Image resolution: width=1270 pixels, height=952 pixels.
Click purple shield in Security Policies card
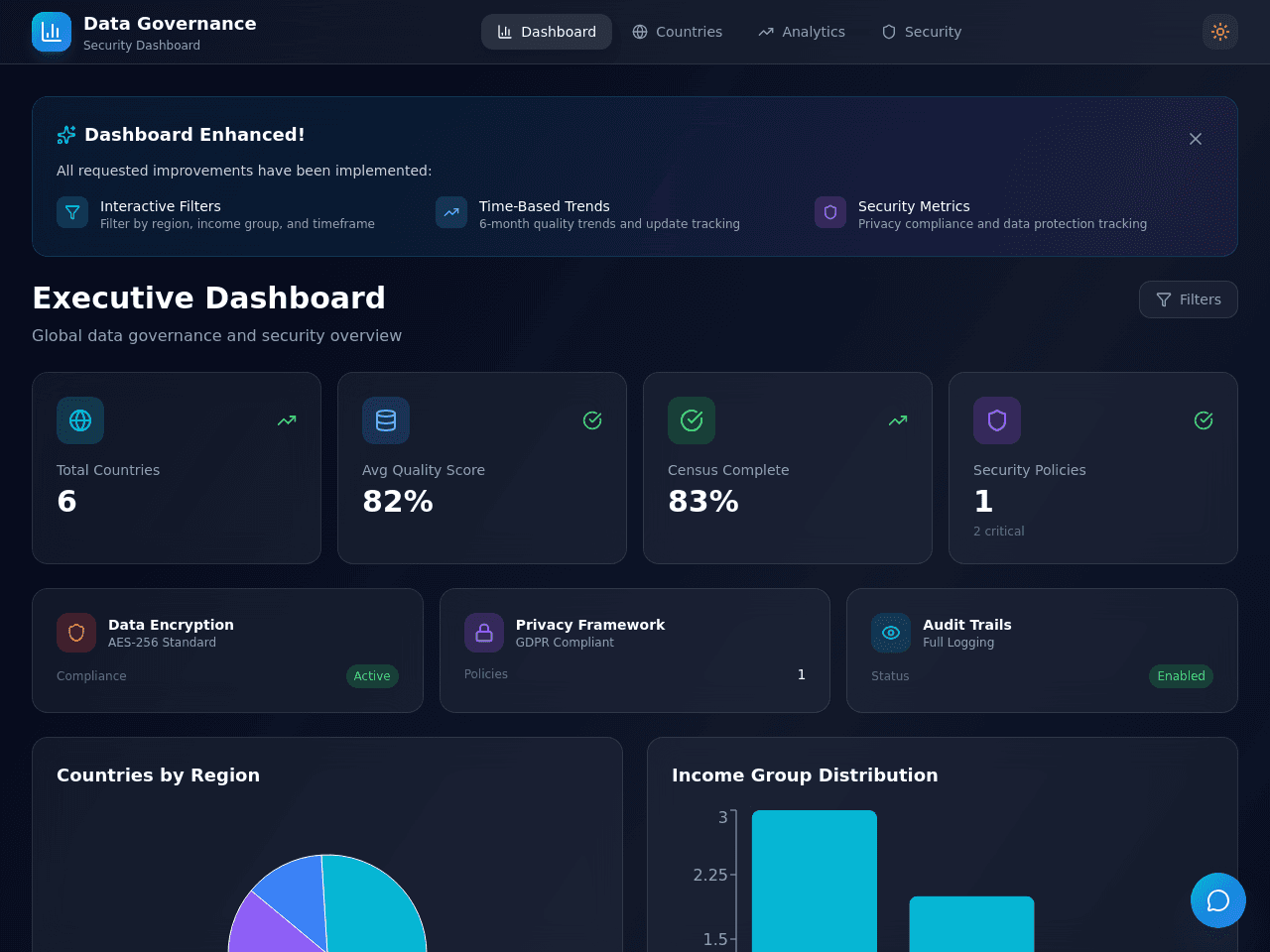[x=997, y=420]
